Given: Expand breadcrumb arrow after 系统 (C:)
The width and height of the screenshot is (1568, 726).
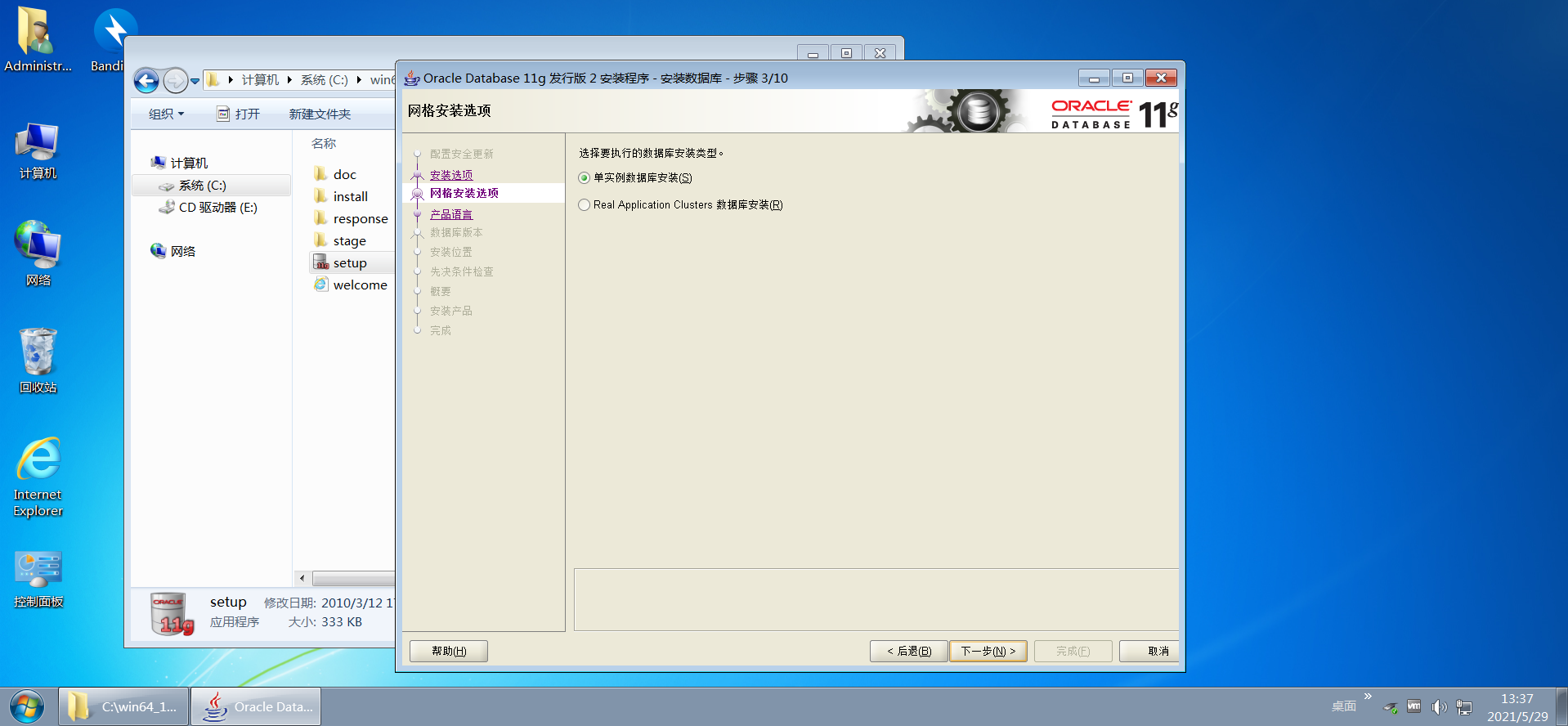Looking at the screenshot, I should point(359,80).
